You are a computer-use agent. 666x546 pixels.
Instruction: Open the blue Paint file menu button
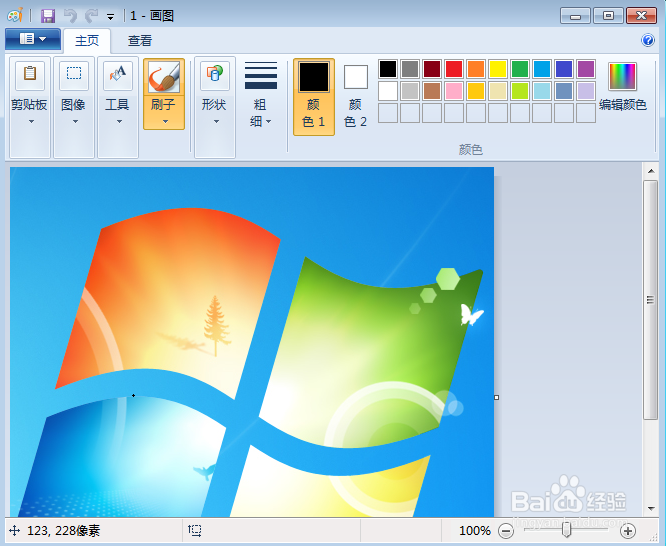click(33, 39)
